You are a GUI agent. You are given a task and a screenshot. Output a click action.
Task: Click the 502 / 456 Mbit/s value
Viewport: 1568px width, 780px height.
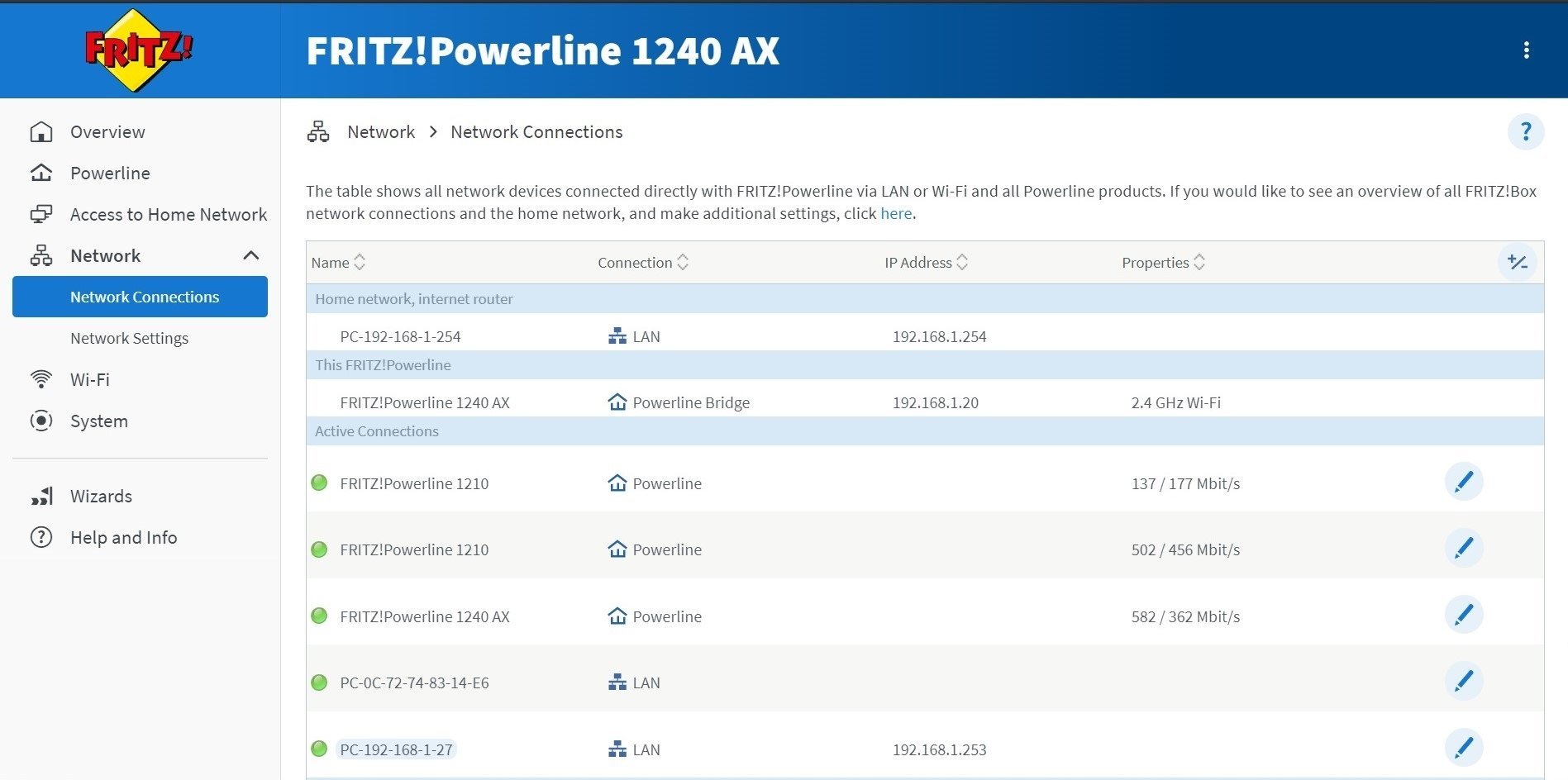[x=1186, y=549]
